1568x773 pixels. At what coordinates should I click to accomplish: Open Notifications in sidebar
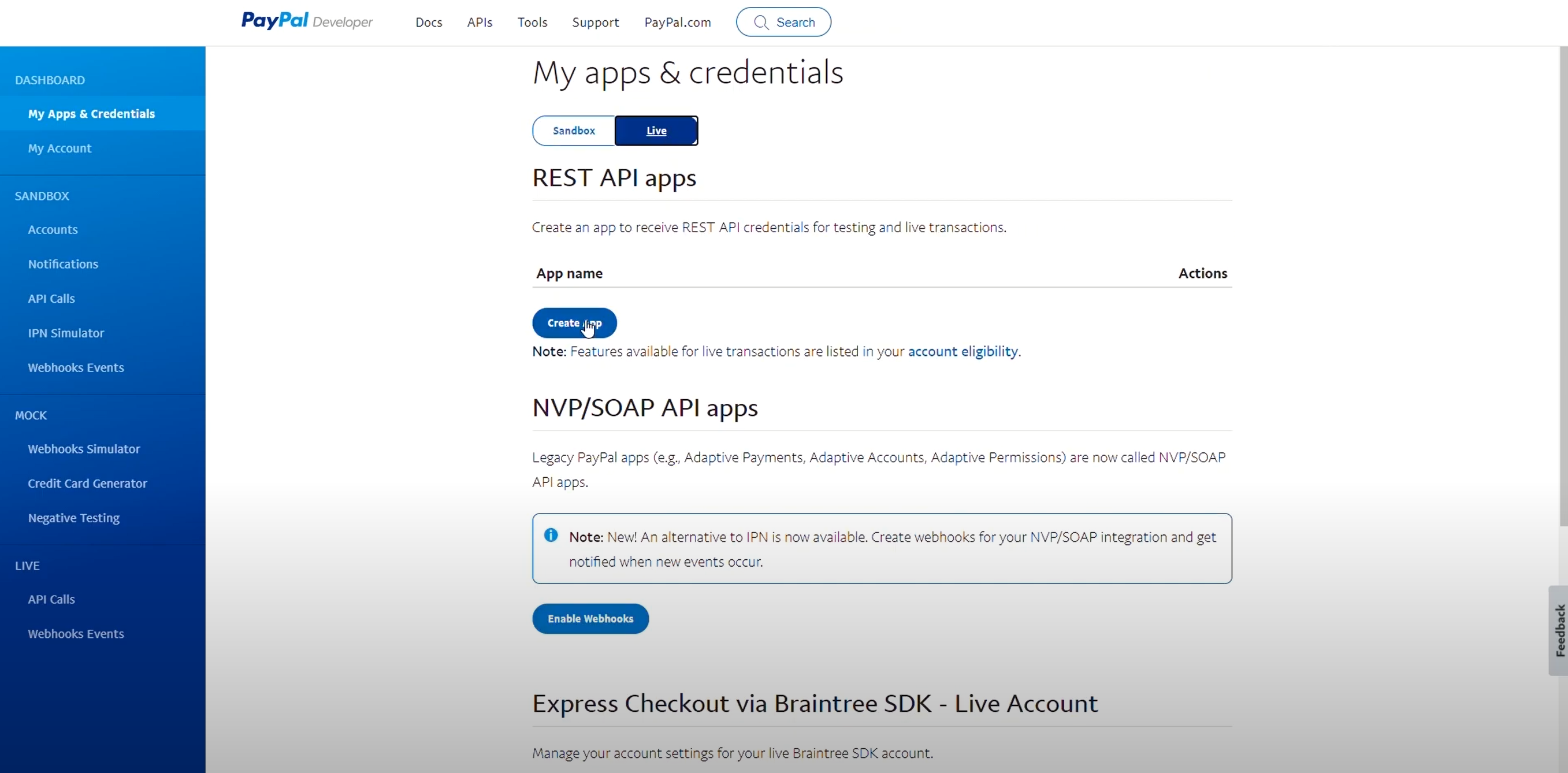click(x=62, y=263)
